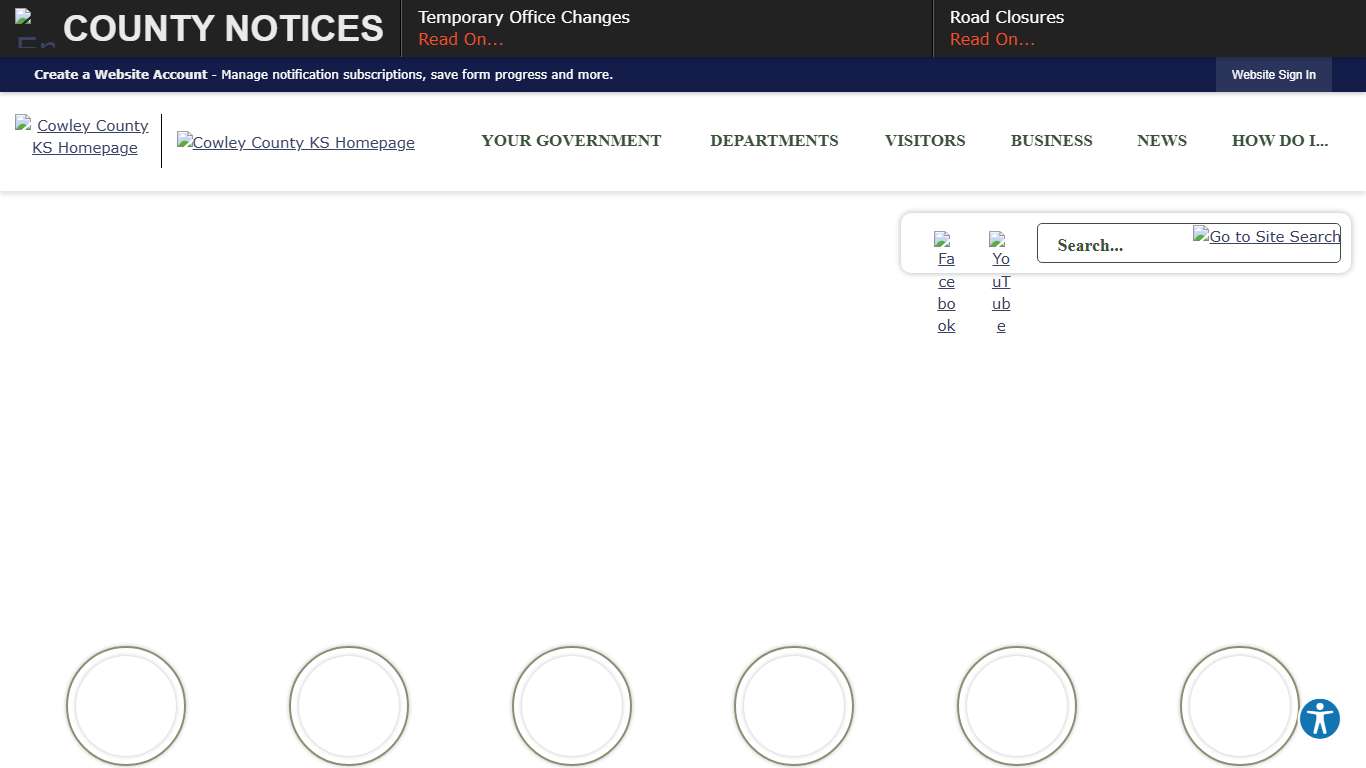This screenshot has height=768, width=1366.
Task: Click the Create a Website Account link
Action: (120, 74)
